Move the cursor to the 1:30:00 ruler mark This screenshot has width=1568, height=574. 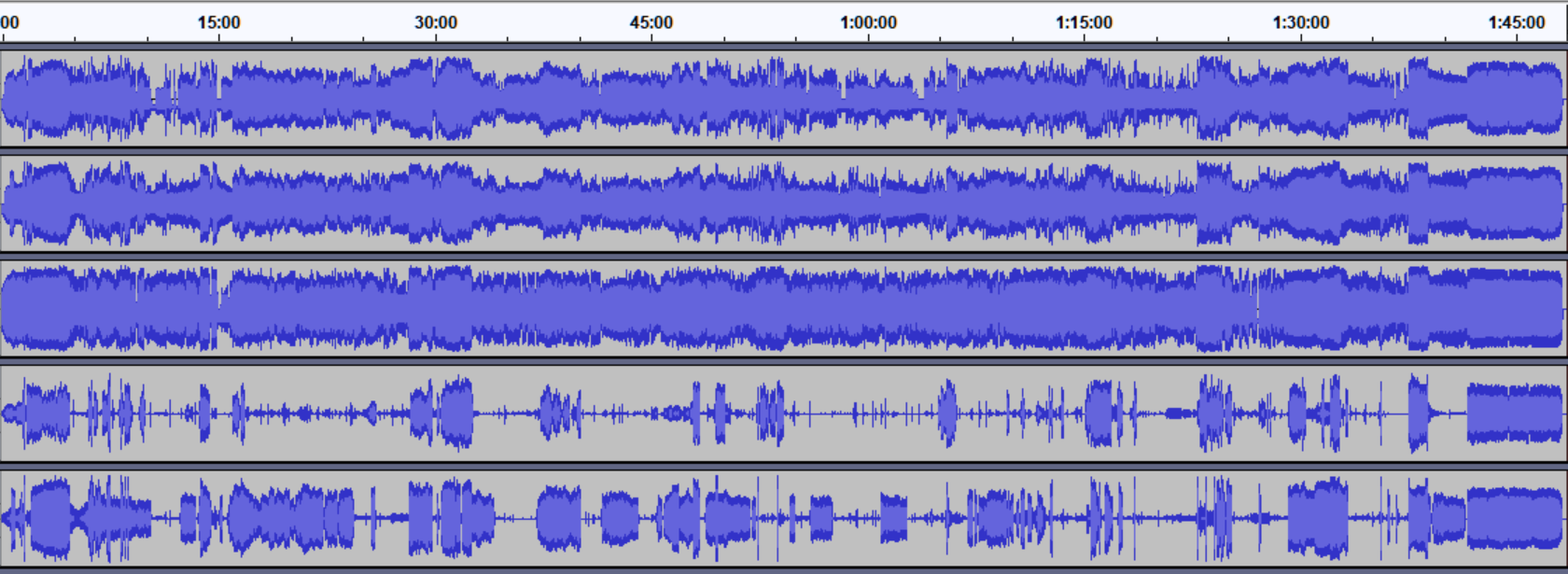(x=1301, y=22)
